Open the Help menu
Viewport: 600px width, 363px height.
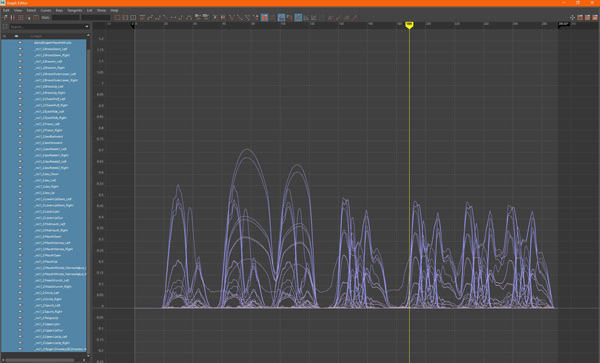pyautogui.click(x=114, y=10)
